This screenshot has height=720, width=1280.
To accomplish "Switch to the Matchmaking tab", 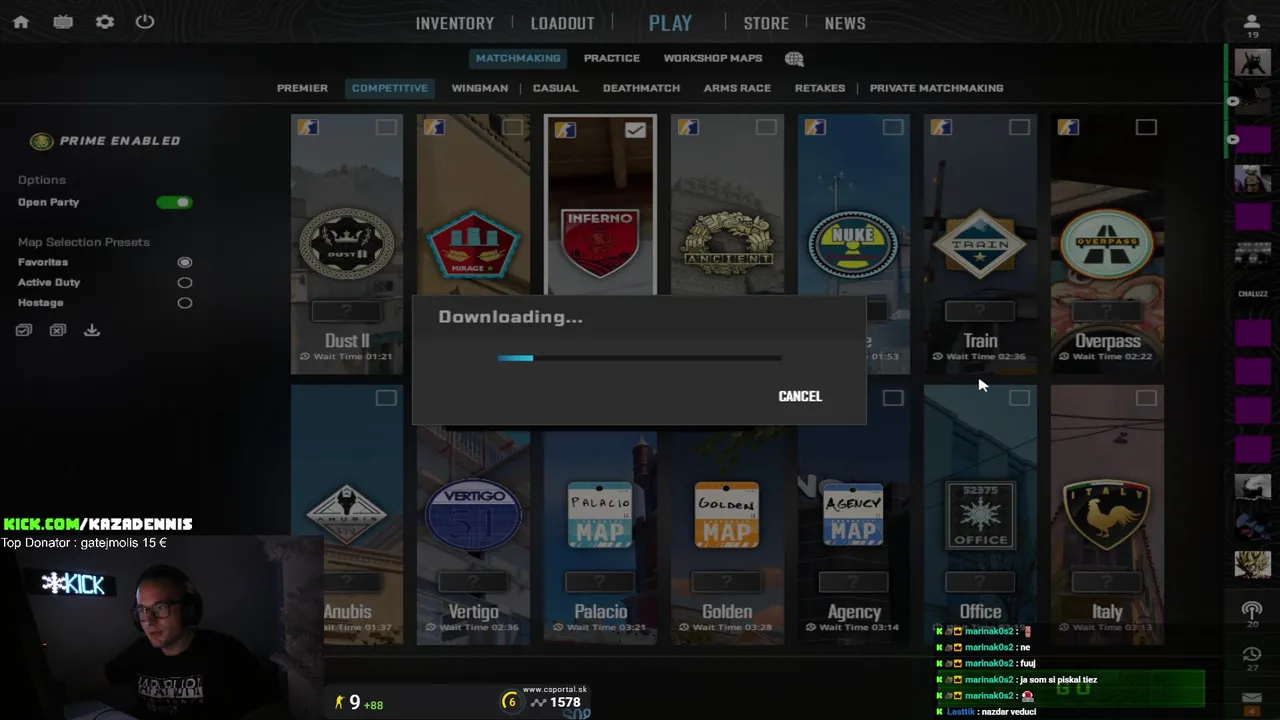I will point(518,58).
